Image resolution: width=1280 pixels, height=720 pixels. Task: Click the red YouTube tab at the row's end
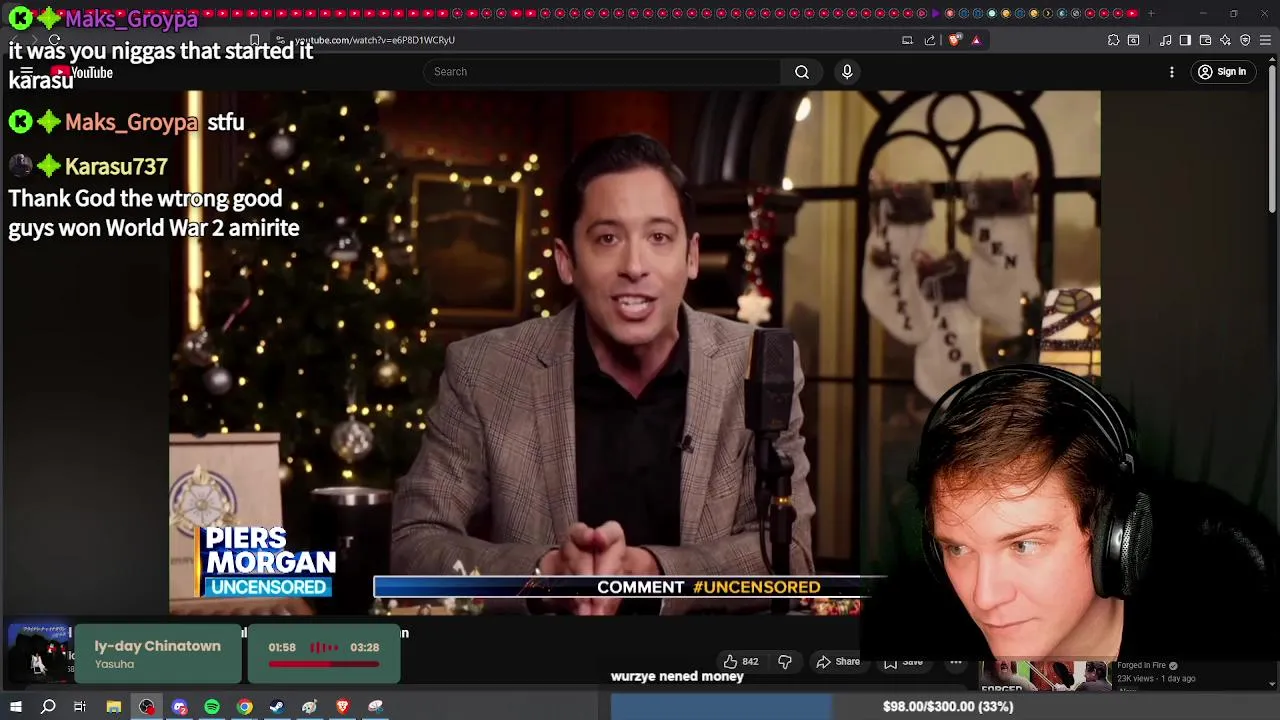(x=1132, y=13)
